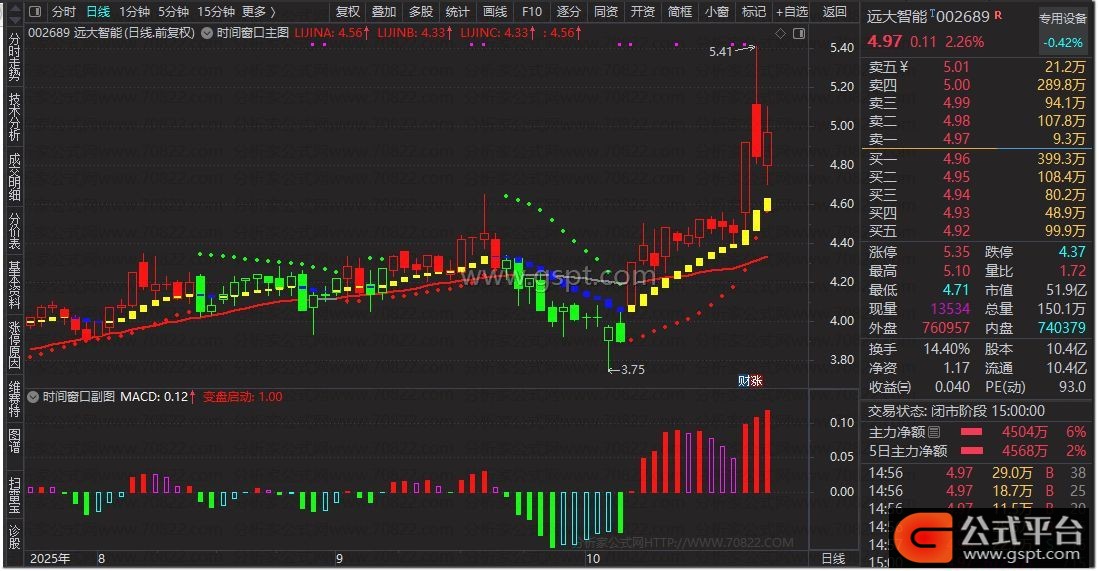Click the F10 company info button
1099x571 pixels.
pyautogui.click(x=532, y=12)
